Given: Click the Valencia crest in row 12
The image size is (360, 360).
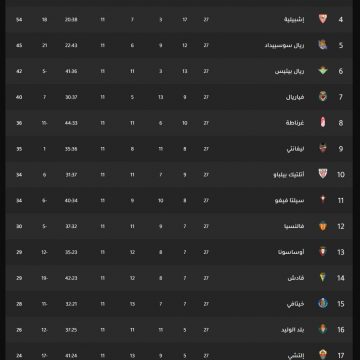Looking at the screenshot, I should pos(323,226).
